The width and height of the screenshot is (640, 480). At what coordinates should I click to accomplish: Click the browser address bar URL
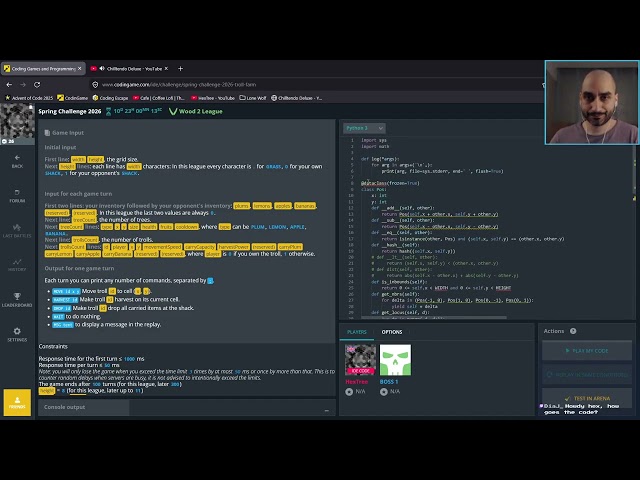click(179, 84)
